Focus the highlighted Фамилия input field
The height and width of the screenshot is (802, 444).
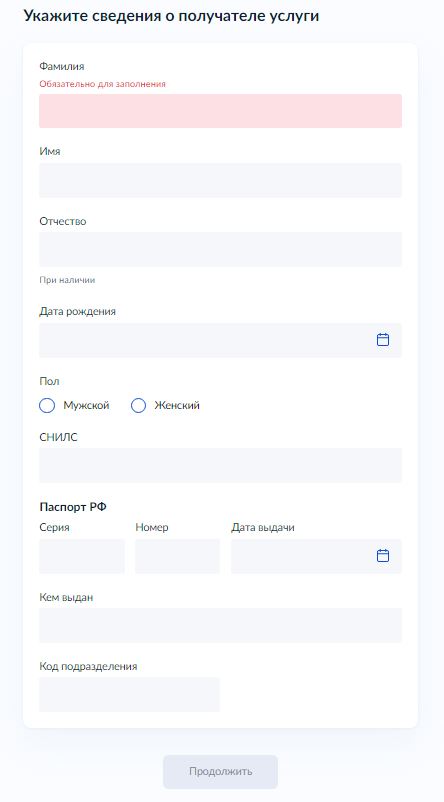tap(220, 111)
